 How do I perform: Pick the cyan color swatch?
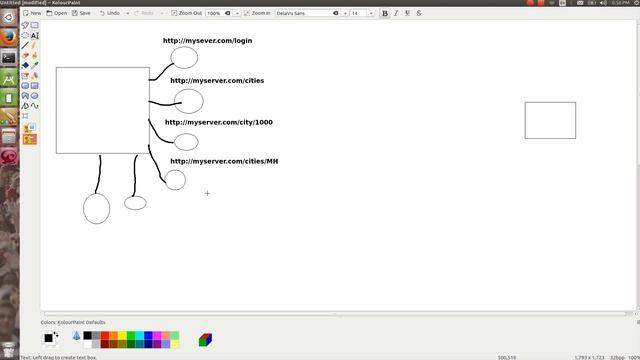point(140,336)
